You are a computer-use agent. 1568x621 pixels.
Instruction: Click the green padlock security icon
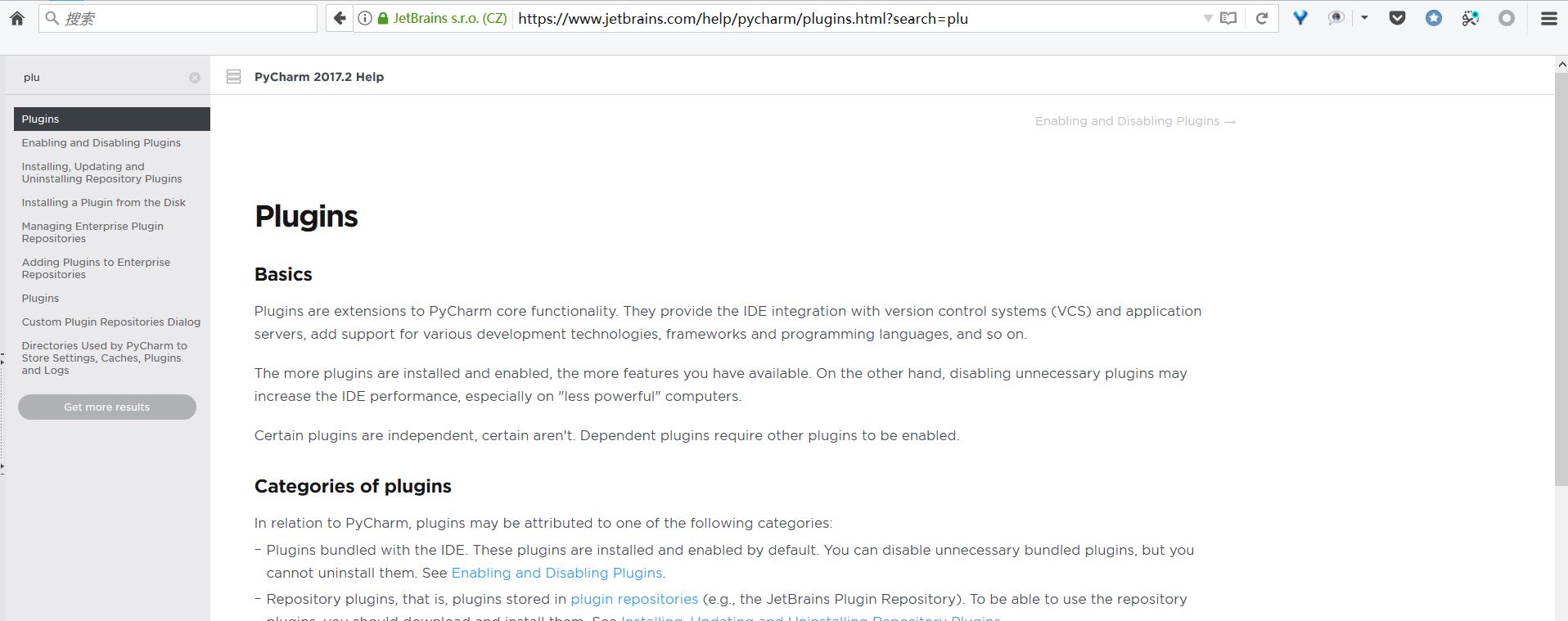click(x=382, y=18)
